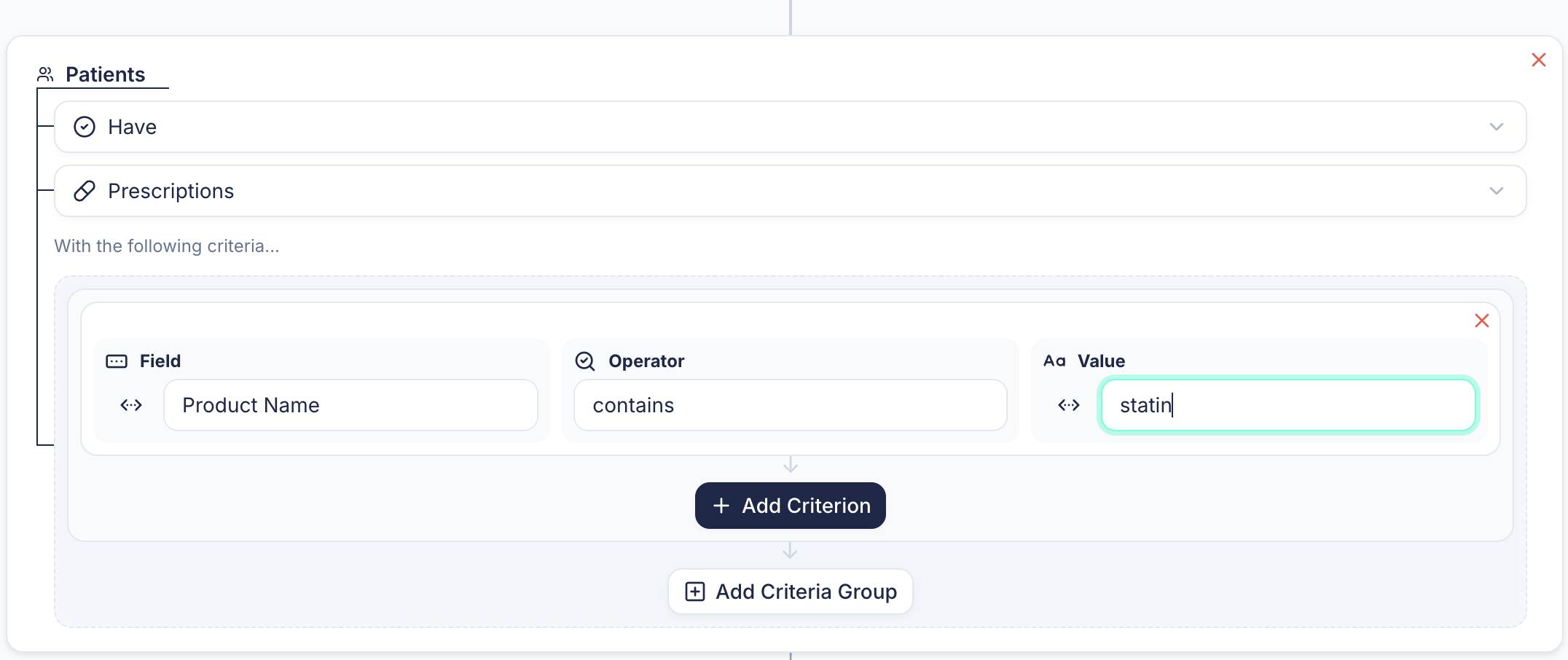
Task: Expand the Prescriptions dropdown chevron
Action: click(1496, 191)
